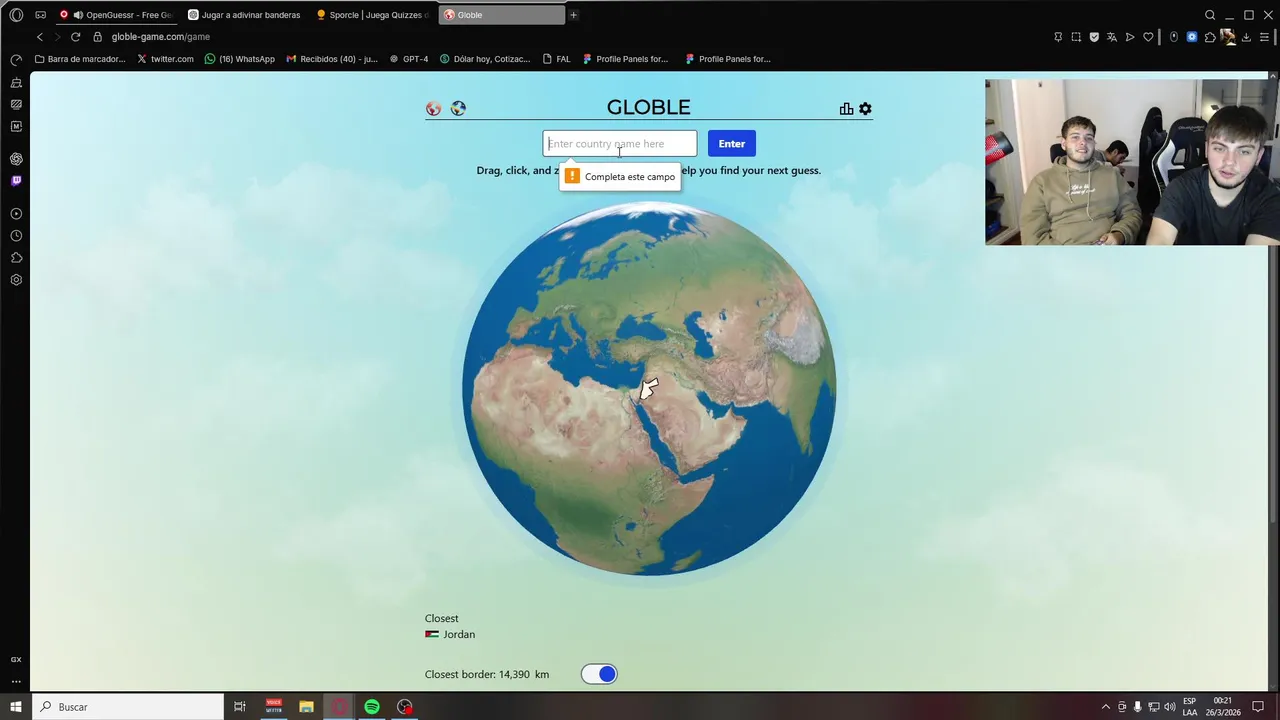Click the globle-game.com/game address bar
Viewport: 1280px width, 720px height.
[160, 37]
